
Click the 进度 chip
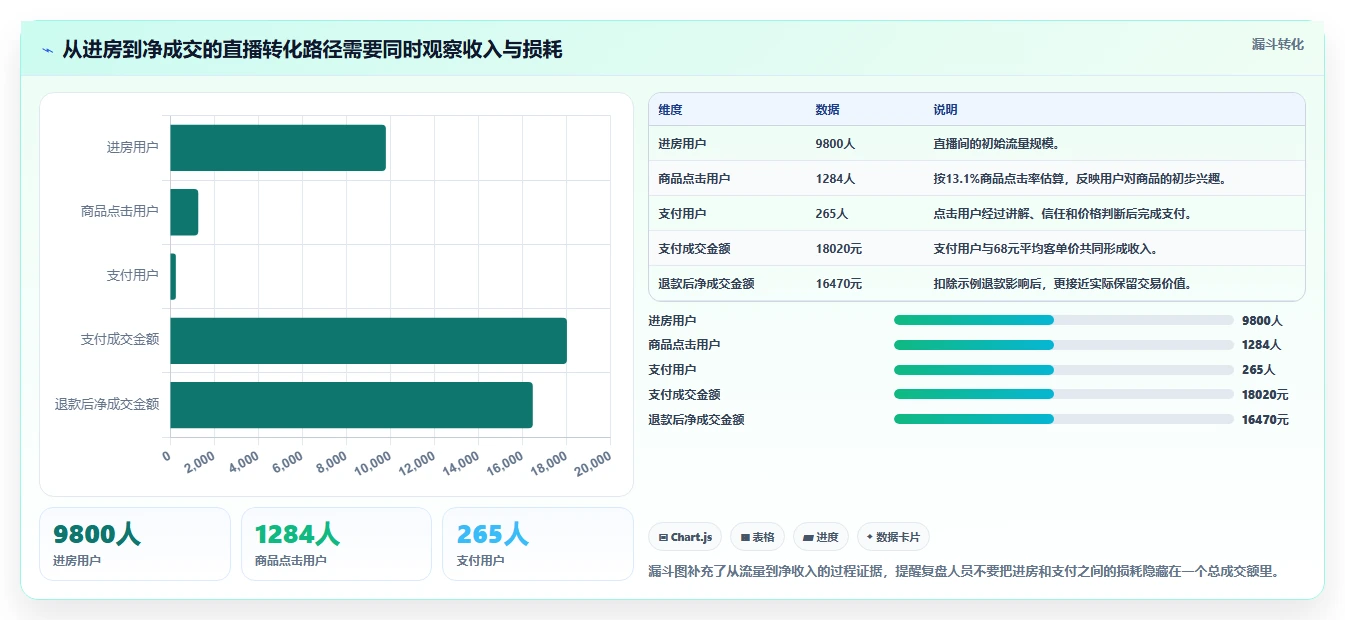pos(821,537)
